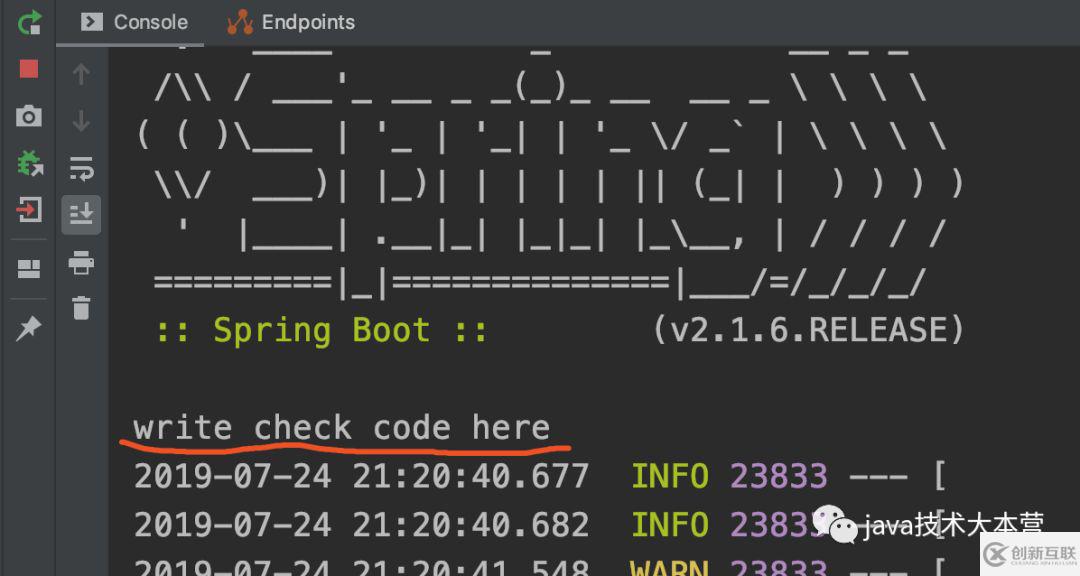Clear the console with the trash icon
The image size is (1080, 576).
coord(81,310)
